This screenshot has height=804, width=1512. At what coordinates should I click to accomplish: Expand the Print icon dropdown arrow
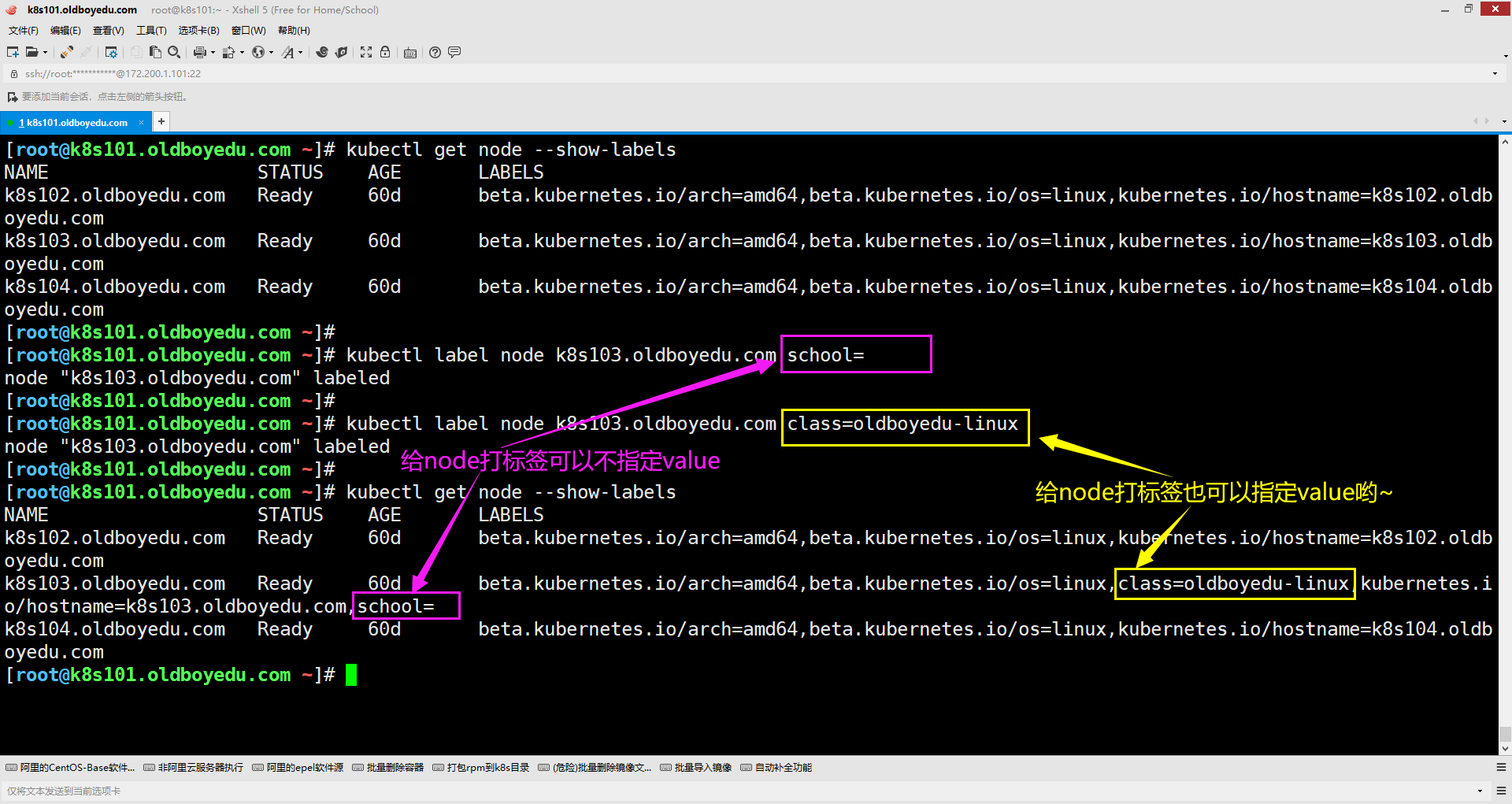(213, 53)
